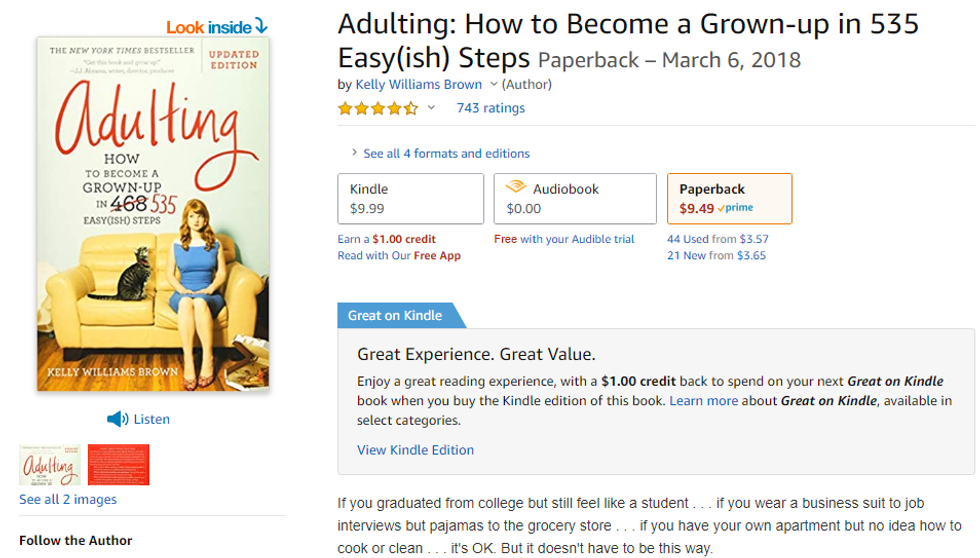Open 21 New from $3.65 offers

coord(716,256)
